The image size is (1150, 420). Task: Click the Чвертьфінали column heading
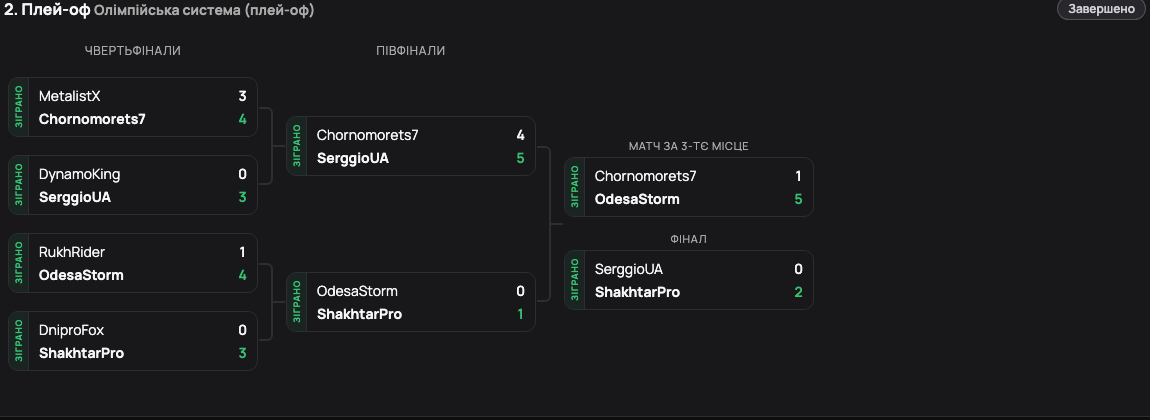click(x=133, y=51)
